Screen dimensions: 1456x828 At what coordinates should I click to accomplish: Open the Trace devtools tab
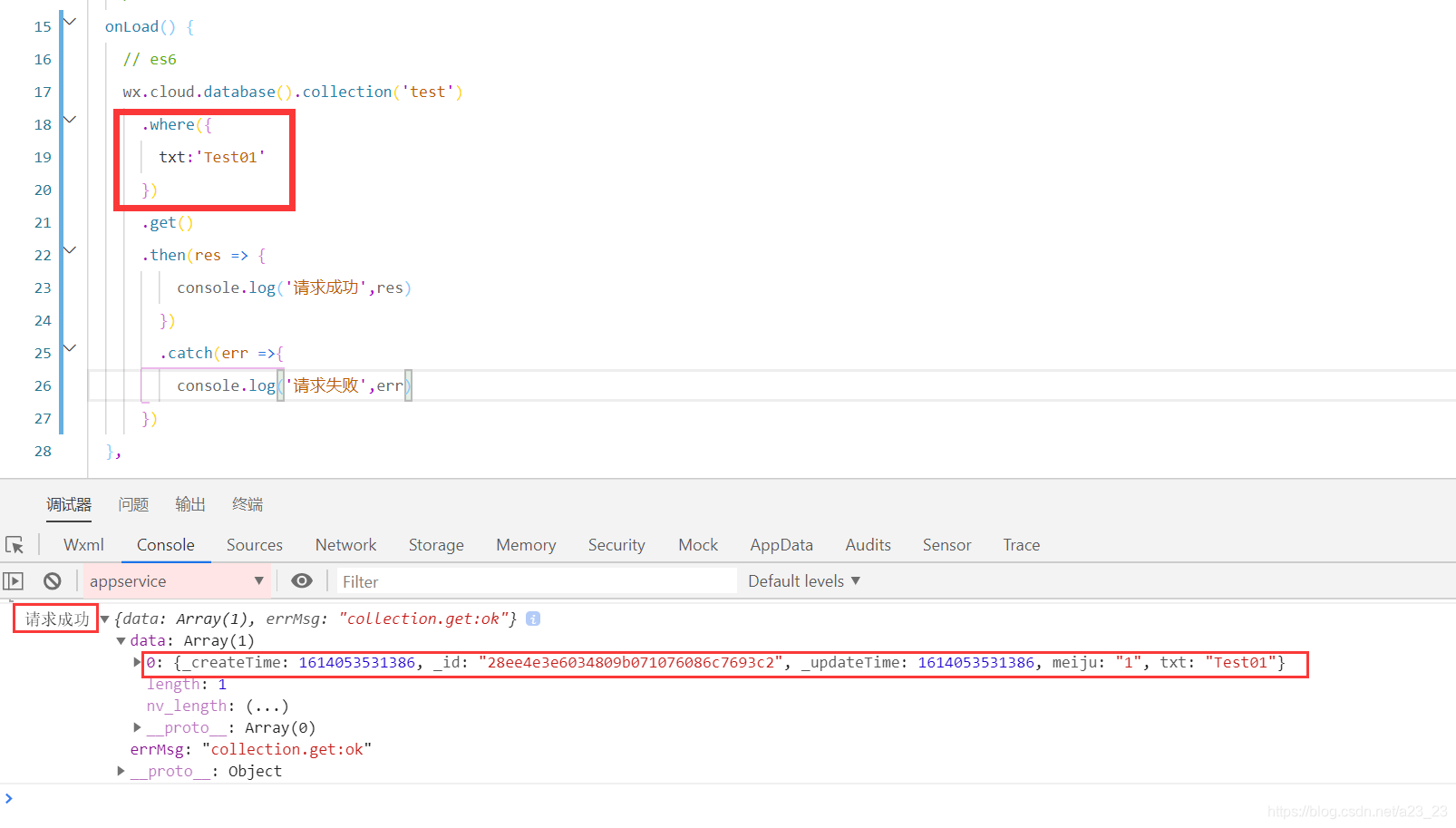[1022, 545]
